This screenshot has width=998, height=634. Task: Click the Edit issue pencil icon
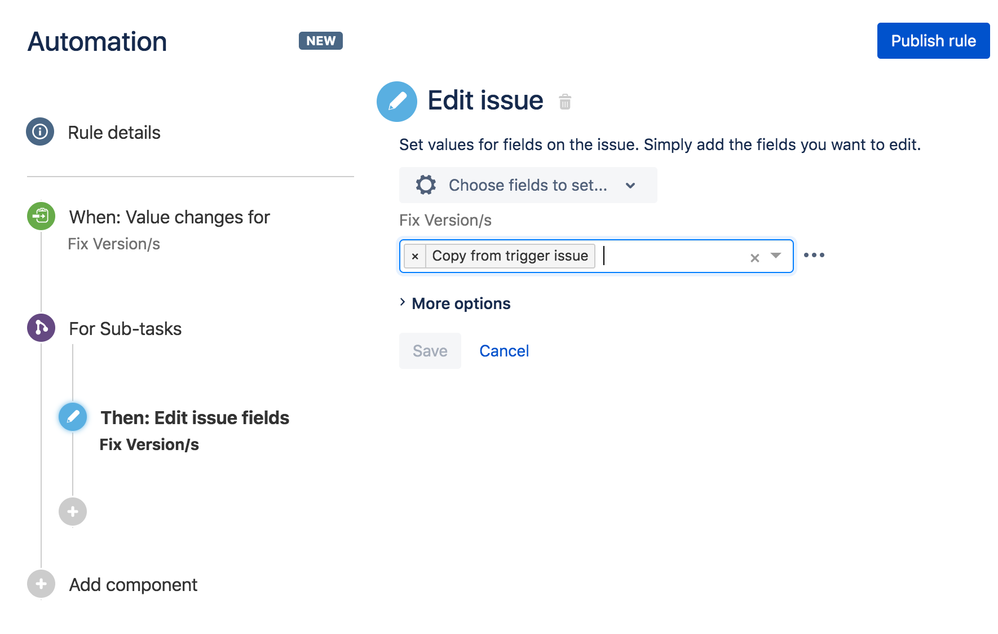(x=397, y=101)
